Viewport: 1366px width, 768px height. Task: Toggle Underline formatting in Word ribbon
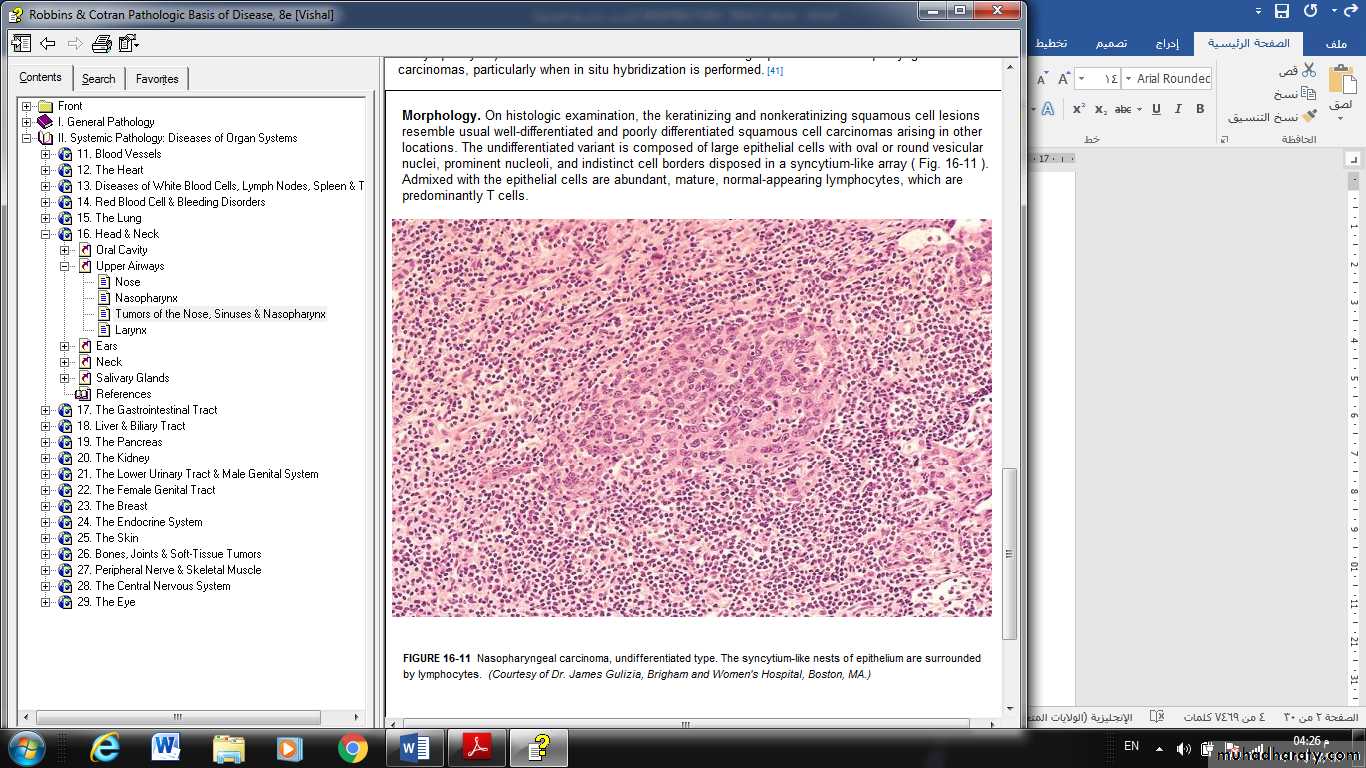pyautogui.click(x=1156, y=109)
